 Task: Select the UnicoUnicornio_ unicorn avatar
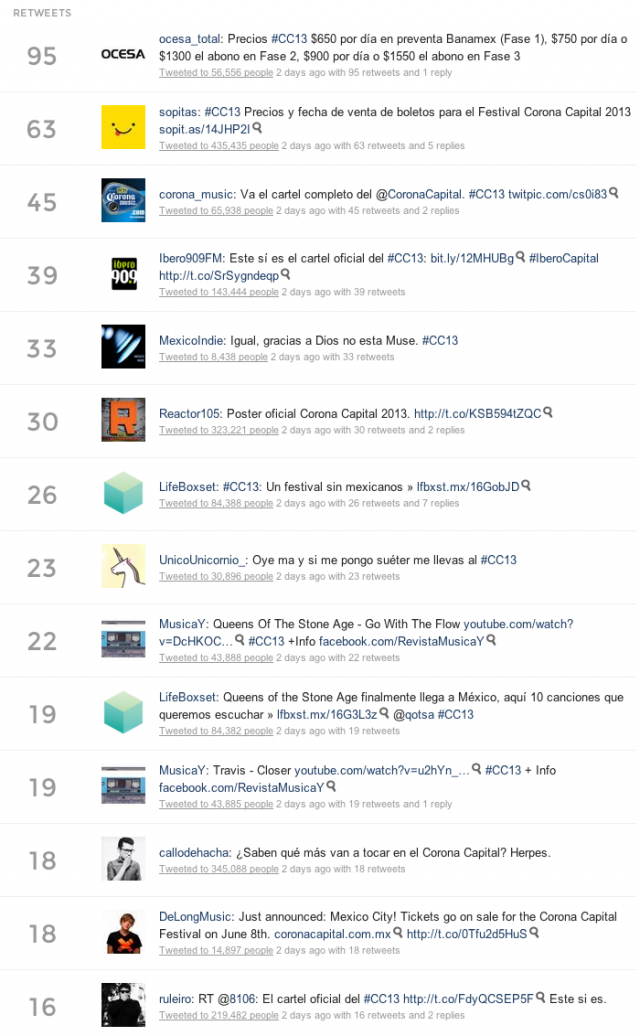(123, 566)
